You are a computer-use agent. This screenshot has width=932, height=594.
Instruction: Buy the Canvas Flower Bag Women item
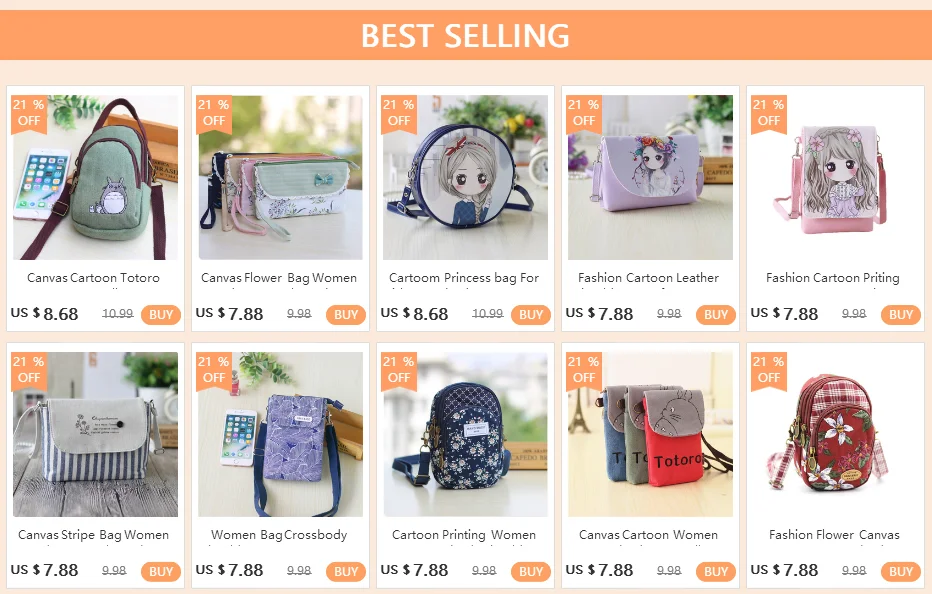click(345, 315)
